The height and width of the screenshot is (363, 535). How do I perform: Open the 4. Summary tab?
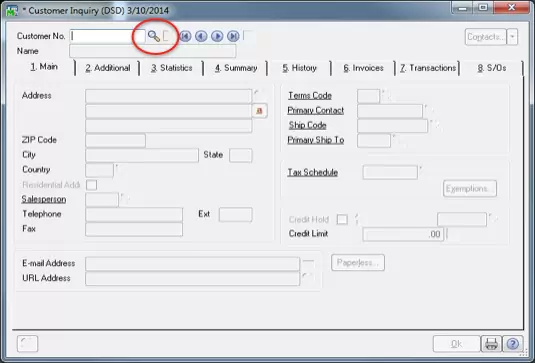coord(236,68)
